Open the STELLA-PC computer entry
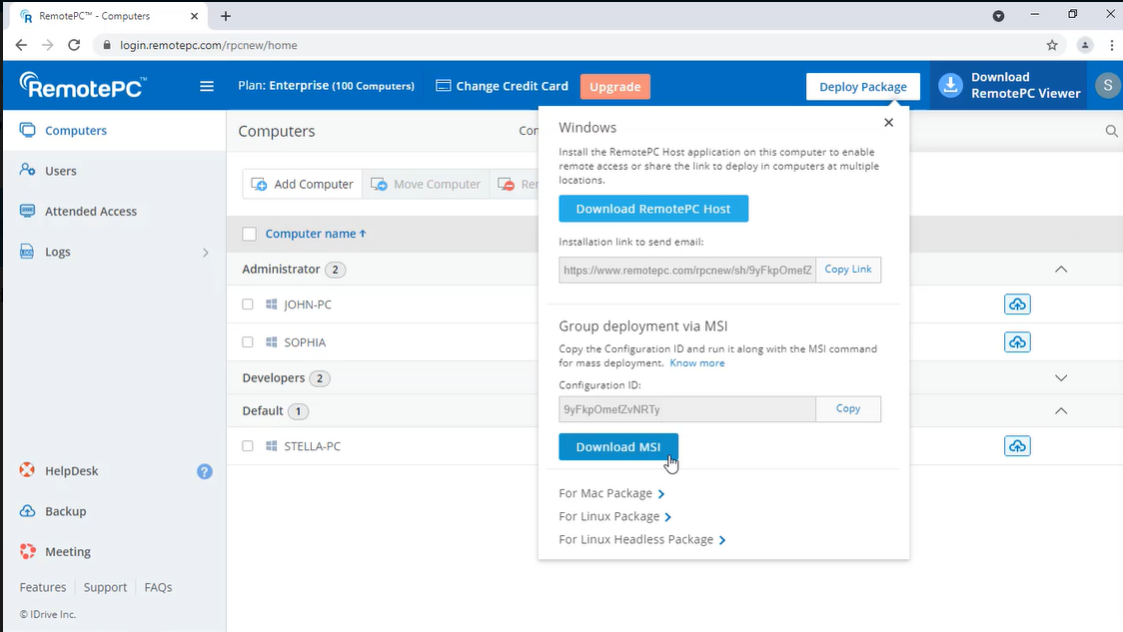Viewport: 1123px width, 632px height. click(x=312, y=446)
